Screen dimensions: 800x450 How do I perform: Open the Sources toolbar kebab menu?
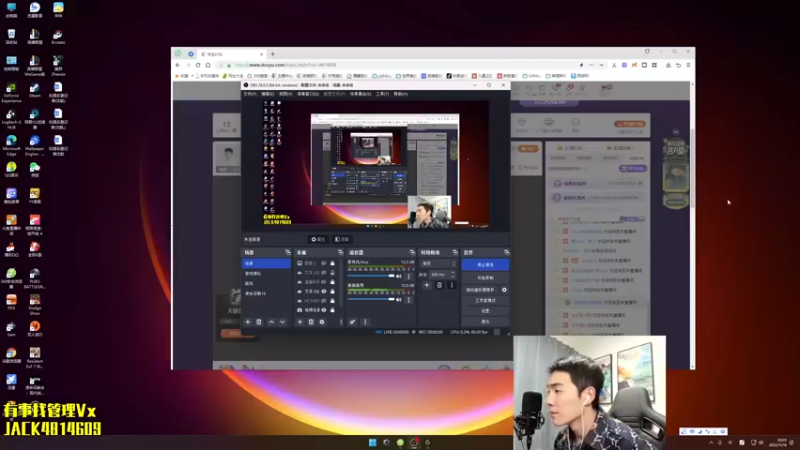click(x=341, y=322)
